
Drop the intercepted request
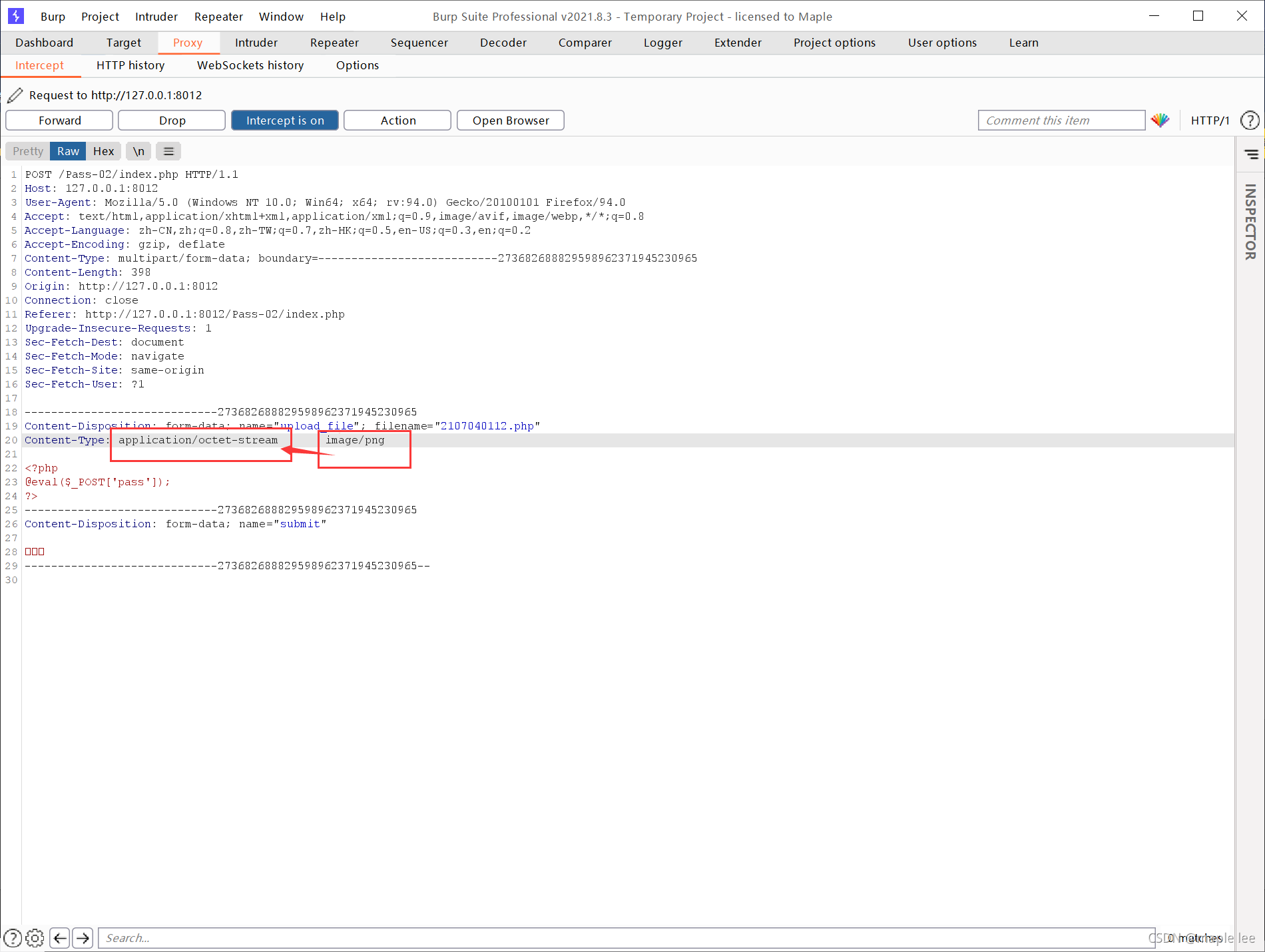coord(172,120)
